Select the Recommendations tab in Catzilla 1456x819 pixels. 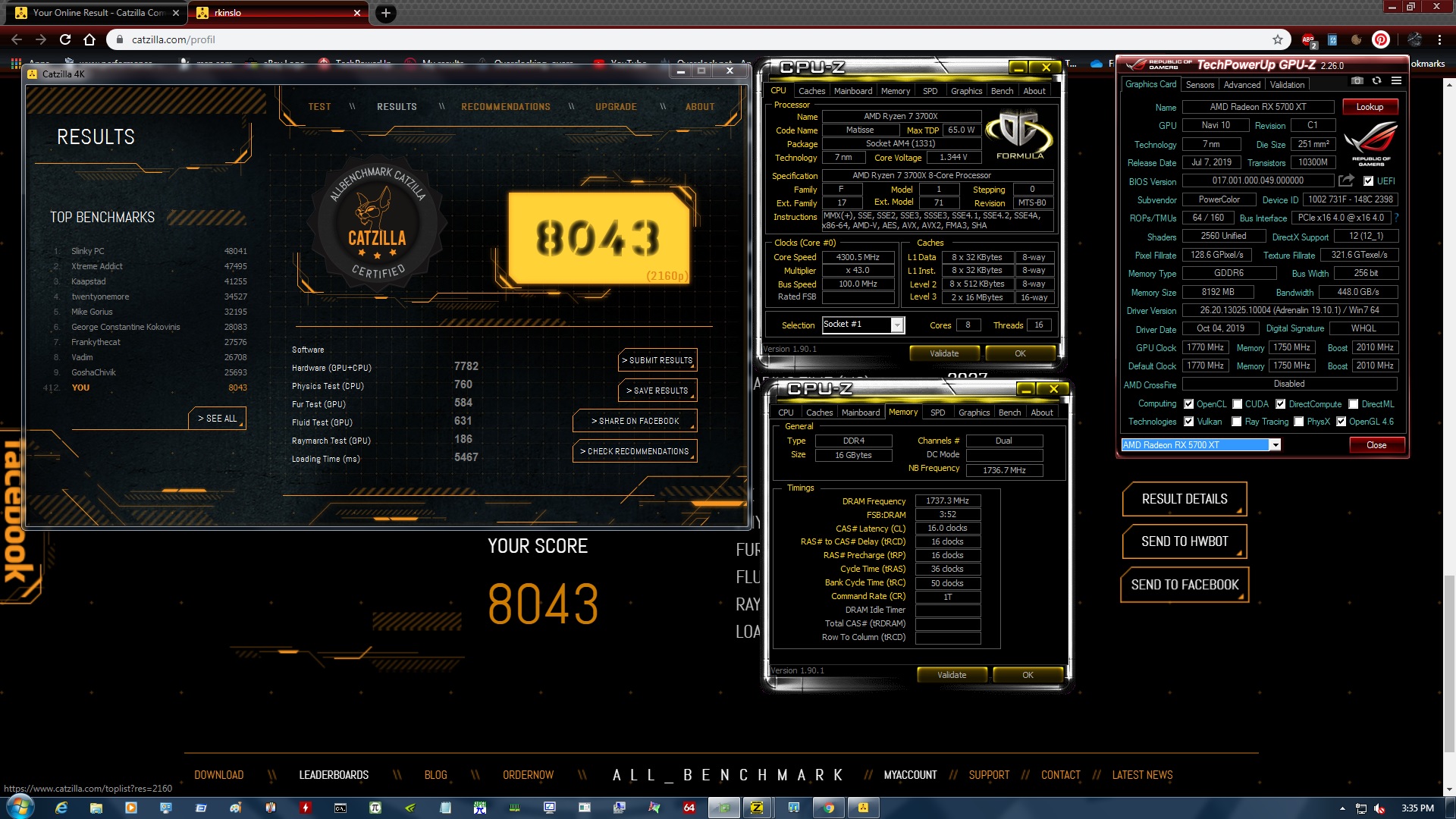tap(506, 107)
